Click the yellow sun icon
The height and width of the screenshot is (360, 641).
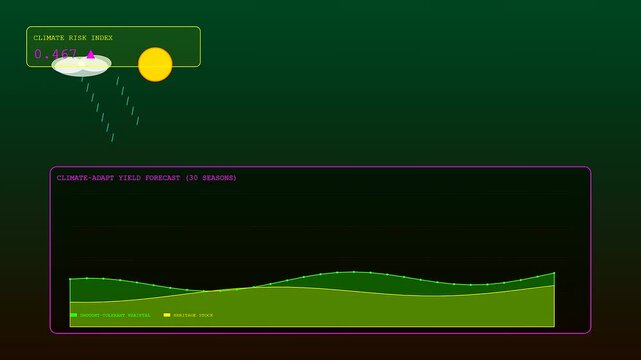(x=155, y=65)
